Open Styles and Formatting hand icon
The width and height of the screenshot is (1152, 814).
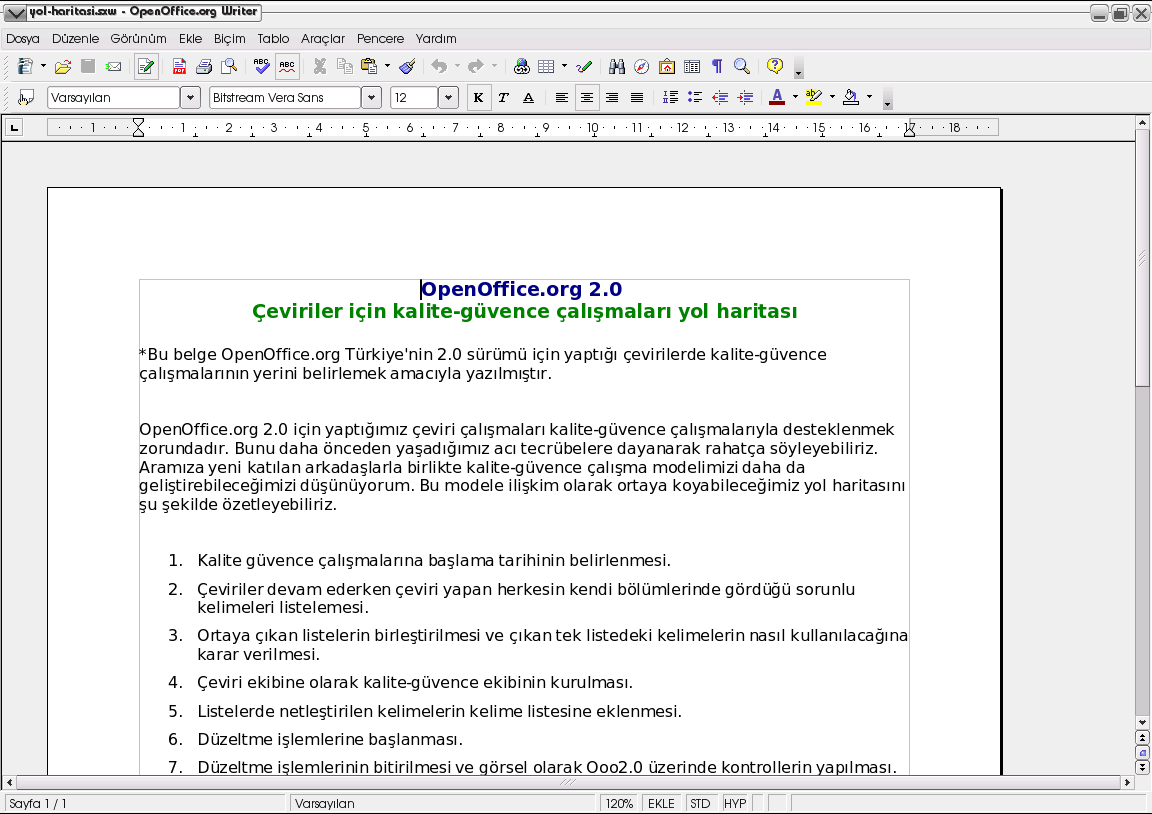tap(26, 97)
